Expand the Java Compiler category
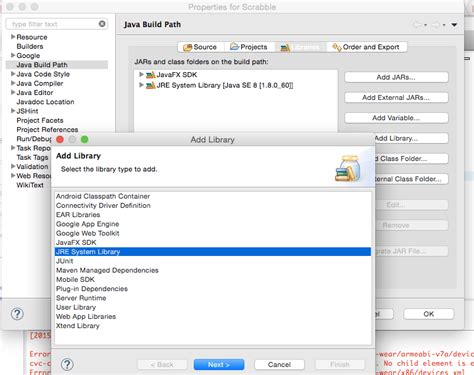The image size is (474, 375). point(13,83)
